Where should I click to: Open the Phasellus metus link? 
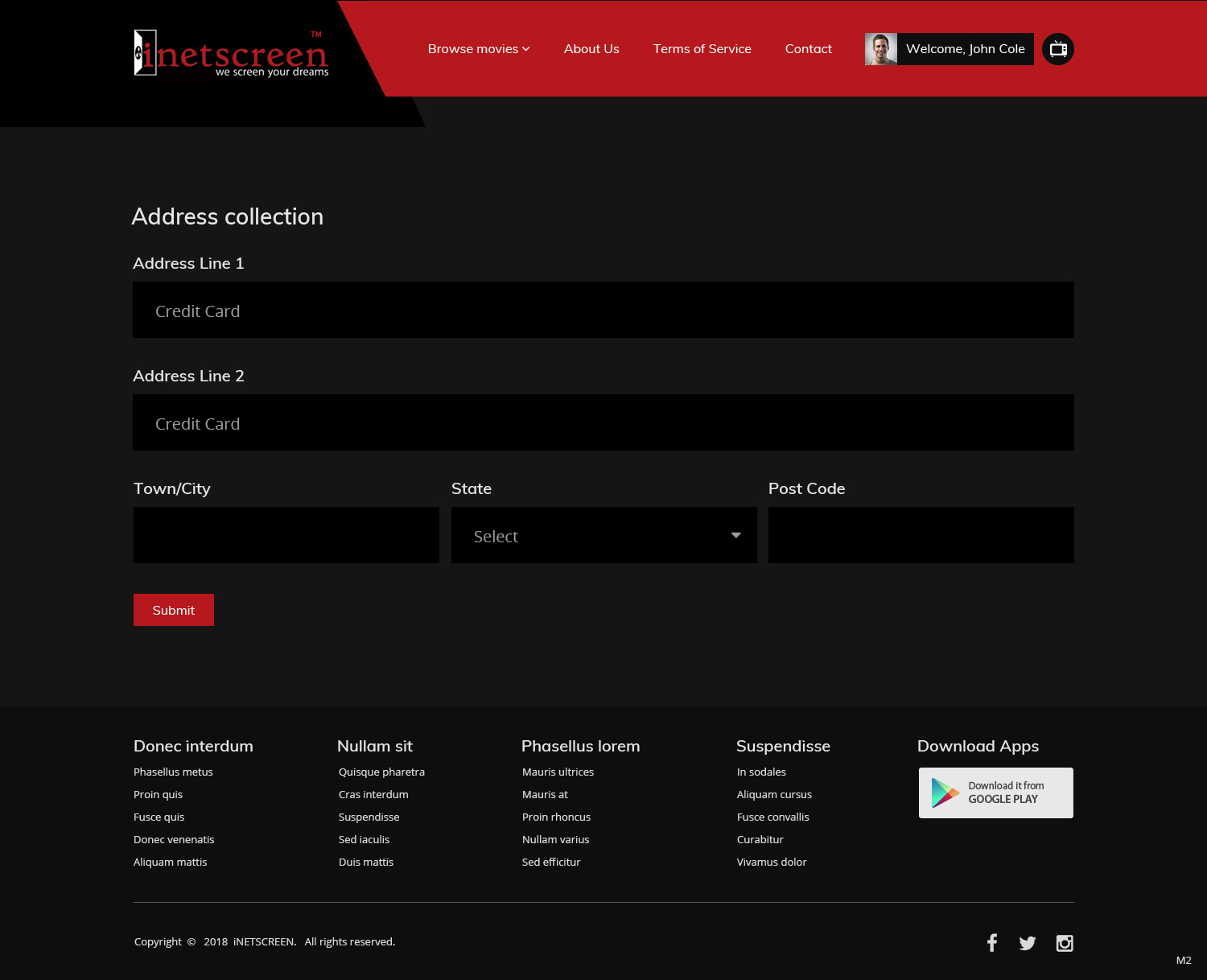pyautogui.click(x=173, y=772)
